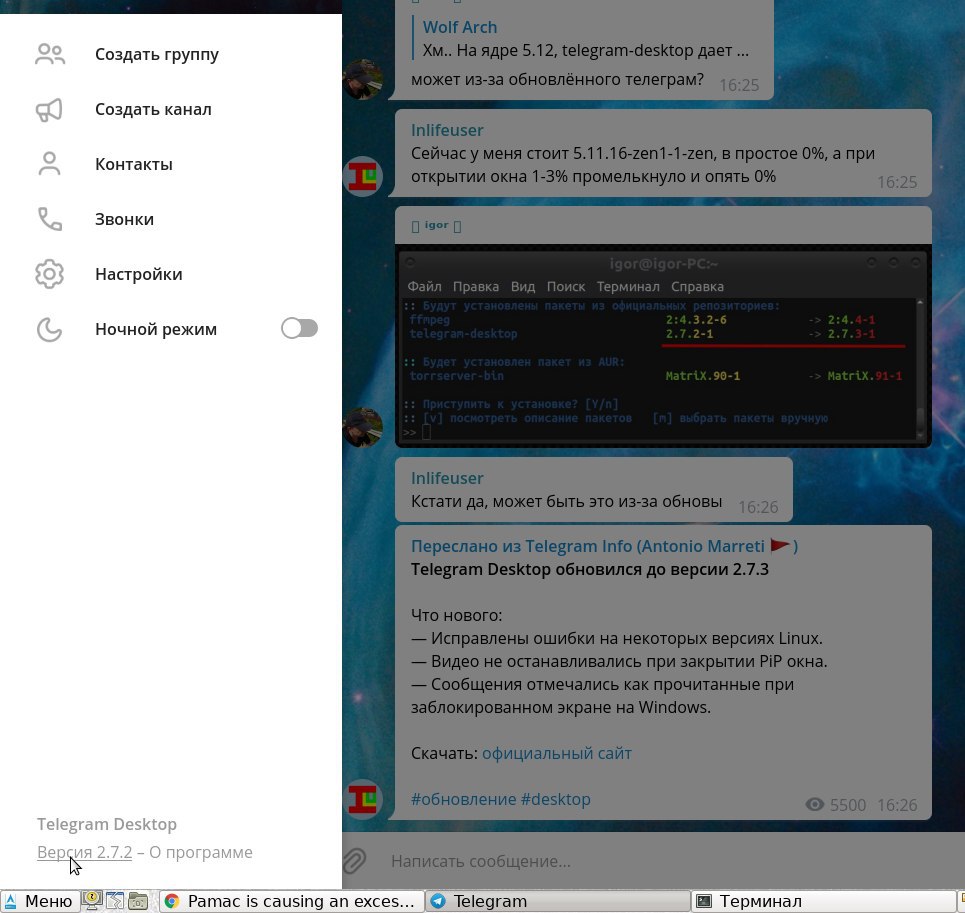Click the taskbar window switcher launcher icon
This screenshot has width=965, height=913.
click(x=115, y=901)
